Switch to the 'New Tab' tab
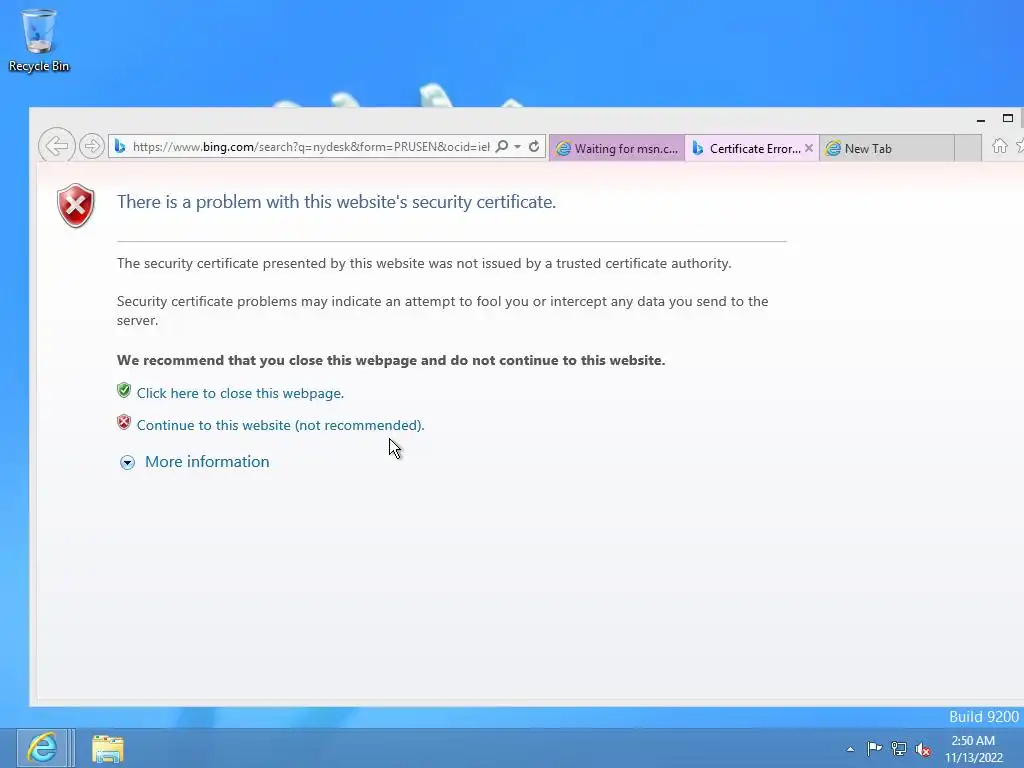 tap(886, 148)
